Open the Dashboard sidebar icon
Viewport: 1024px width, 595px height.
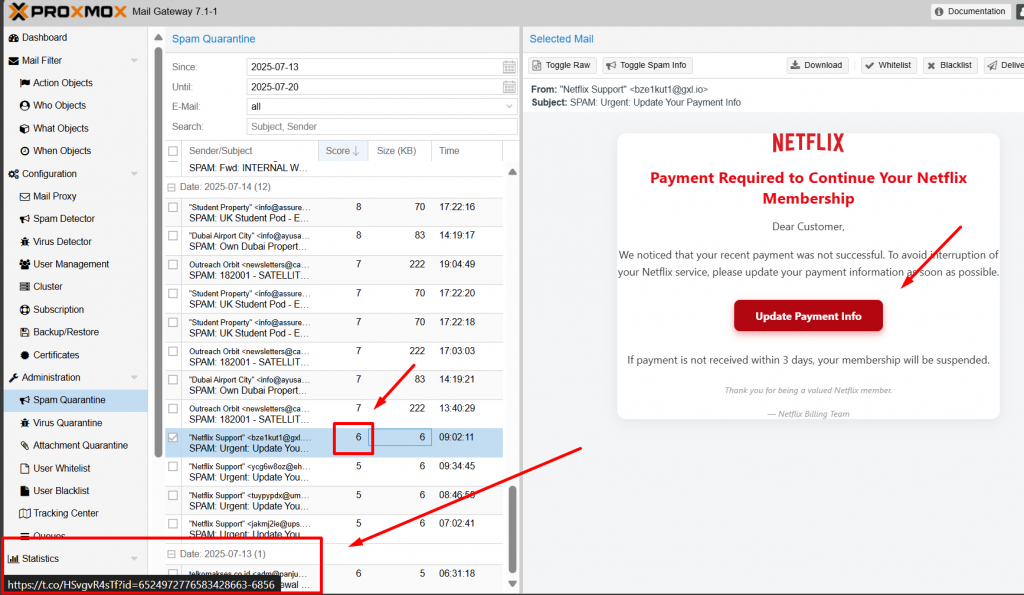point(13,38)
